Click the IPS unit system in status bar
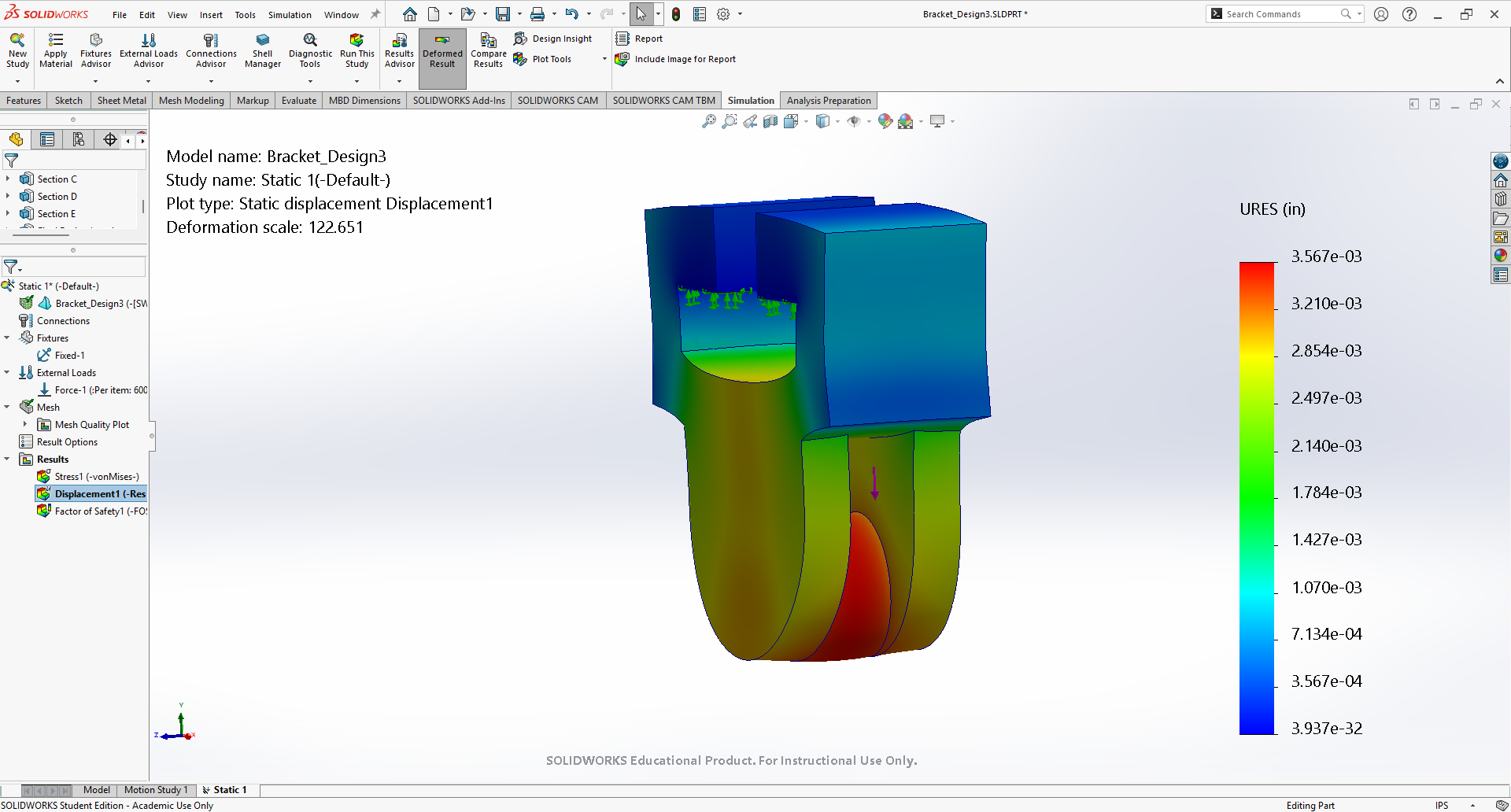1511x812 pixels. click(x=1441, y=806)
